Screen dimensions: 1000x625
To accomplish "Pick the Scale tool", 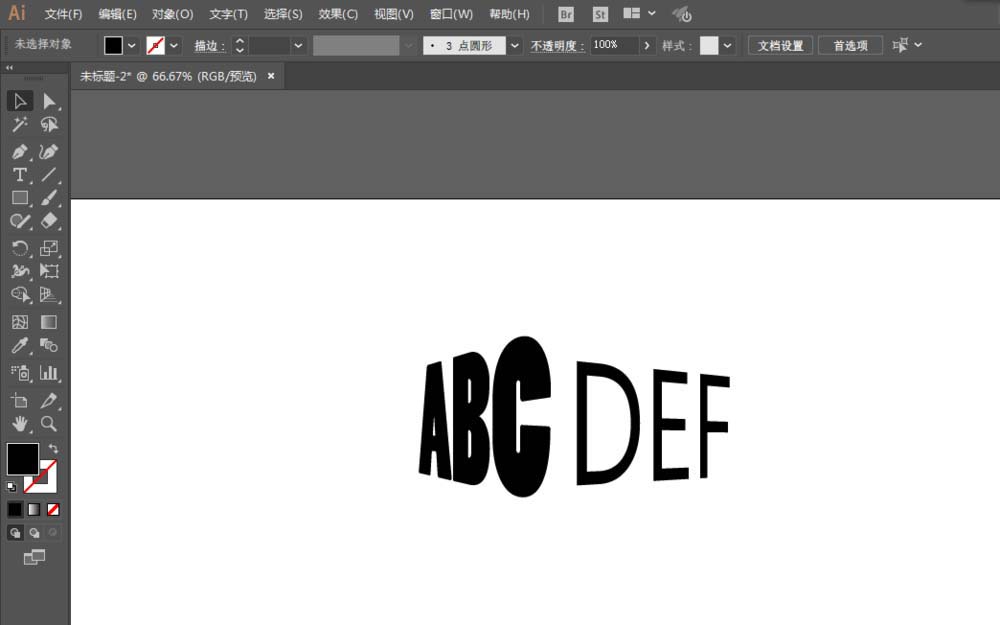I will pos(49,248).
